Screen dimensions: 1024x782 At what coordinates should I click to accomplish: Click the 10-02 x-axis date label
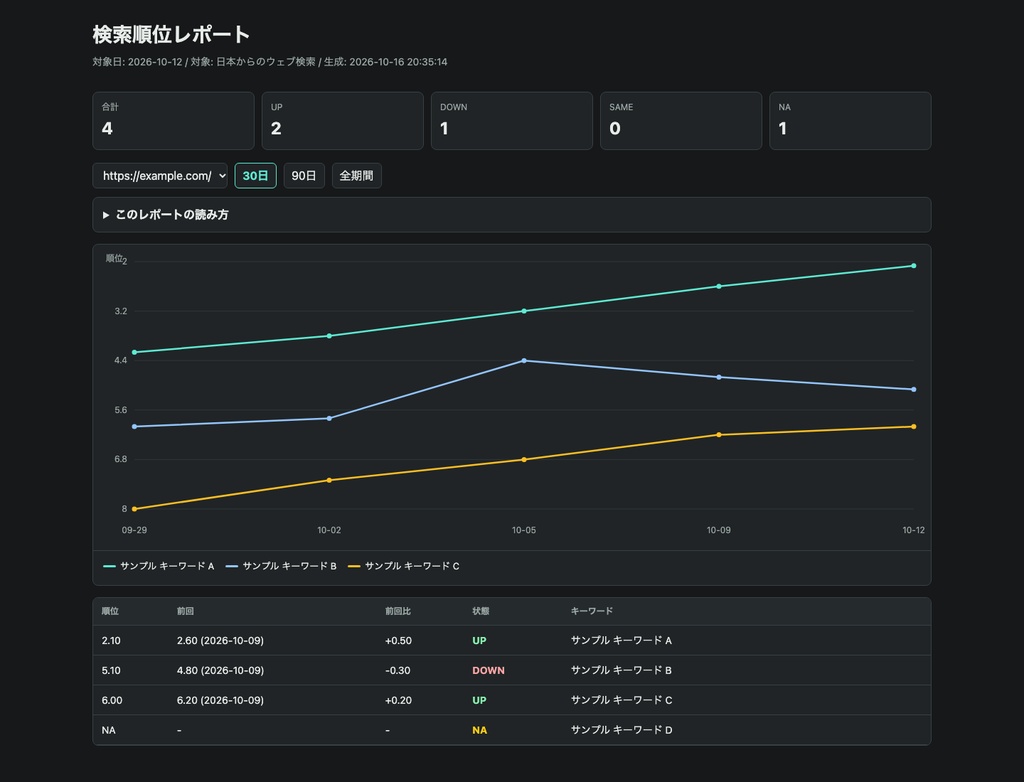click(329, 530)
